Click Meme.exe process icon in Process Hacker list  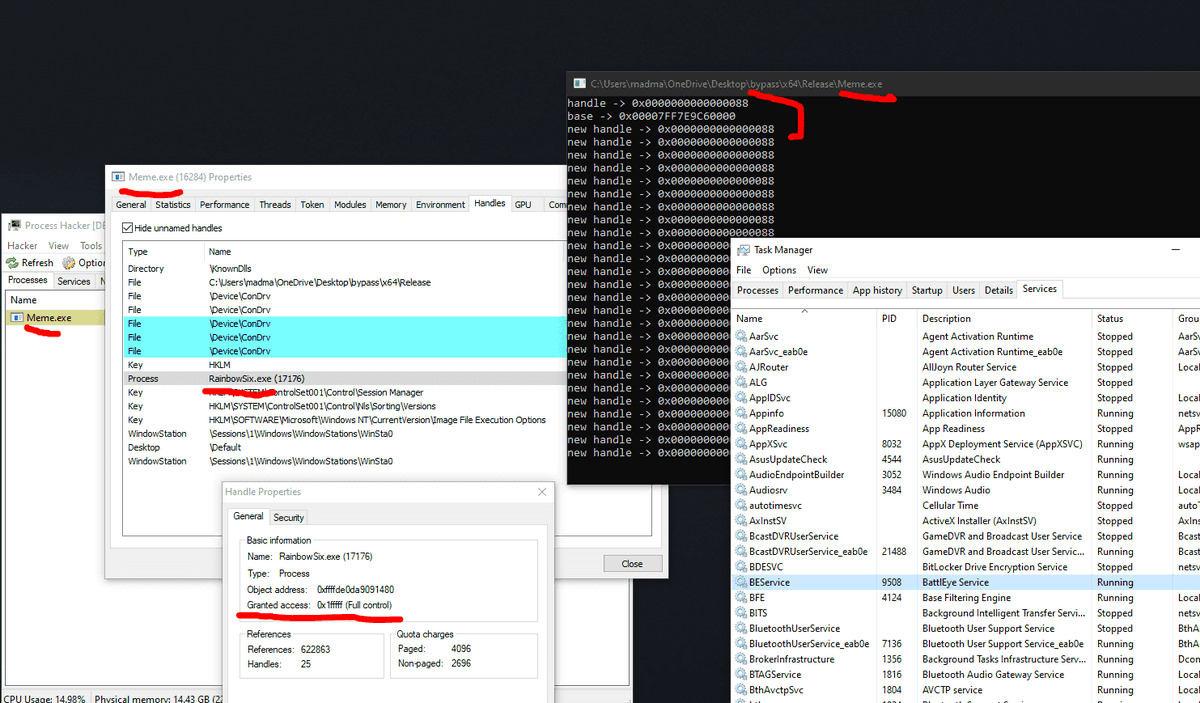point(18,318)
